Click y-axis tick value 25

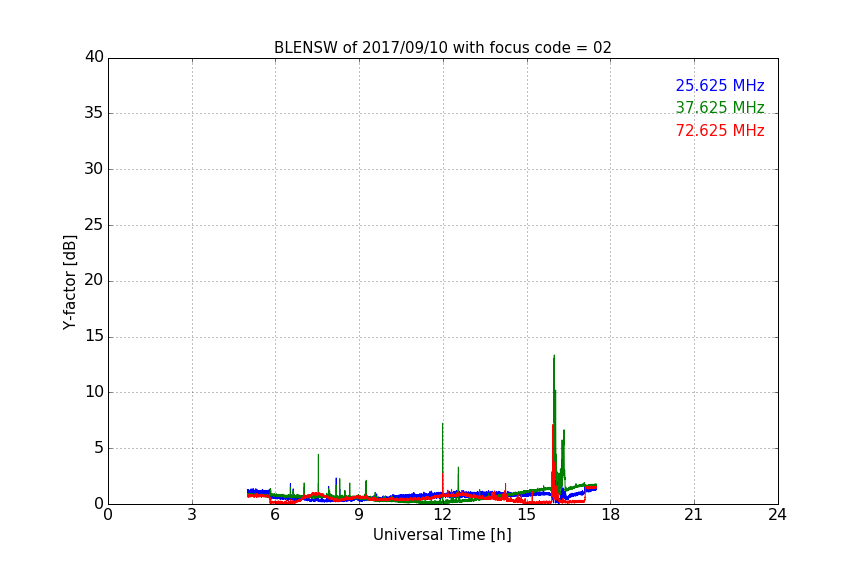(x=94, y=224)
